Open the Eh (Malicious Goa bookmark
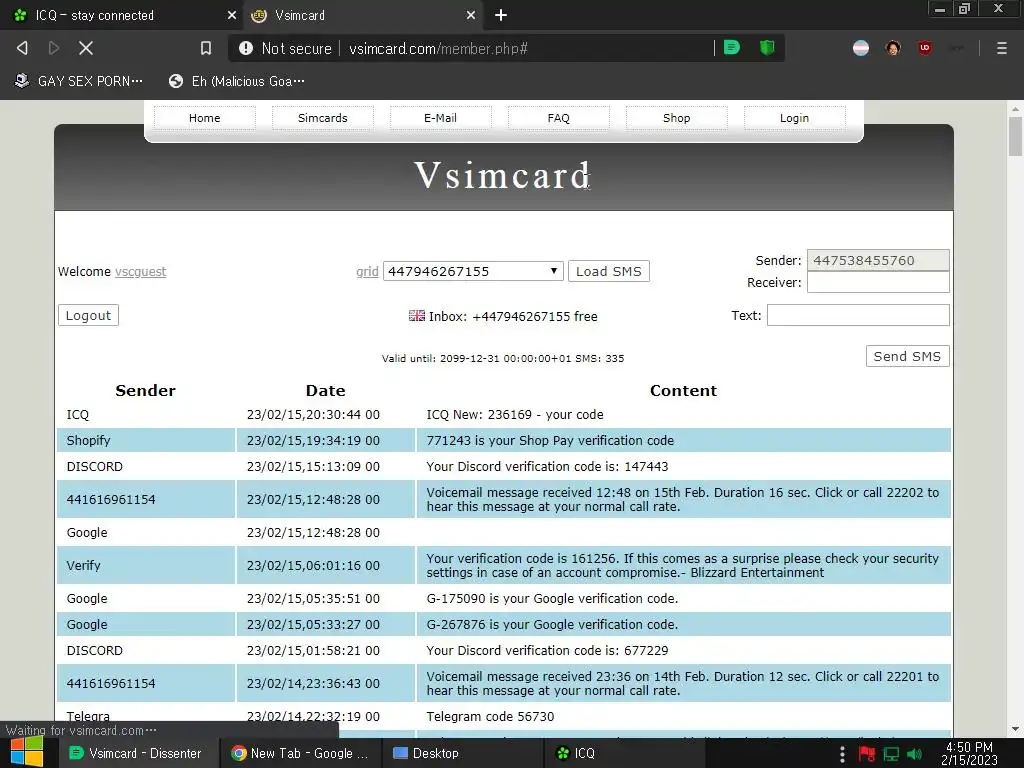 [x=236, y=81]
